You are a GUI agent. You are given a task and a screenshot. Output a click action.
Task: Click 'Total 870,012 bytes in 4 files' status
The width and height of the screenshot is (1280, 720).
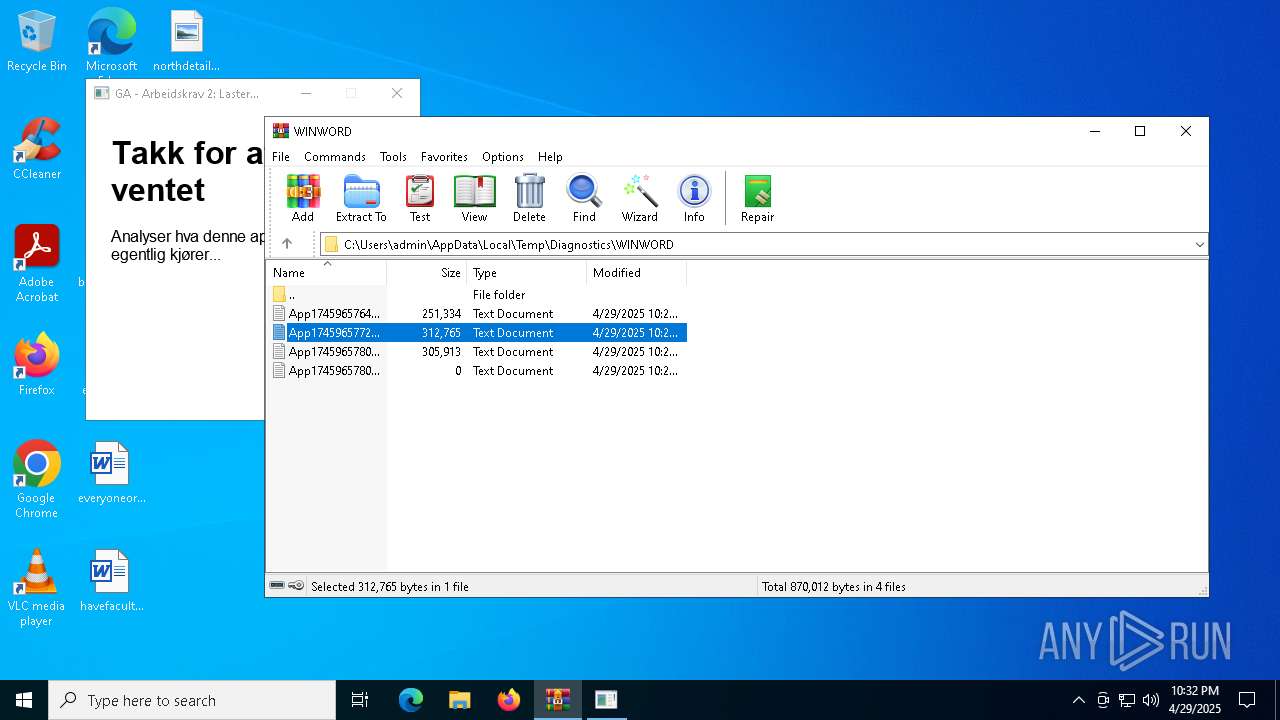point(833,587)
